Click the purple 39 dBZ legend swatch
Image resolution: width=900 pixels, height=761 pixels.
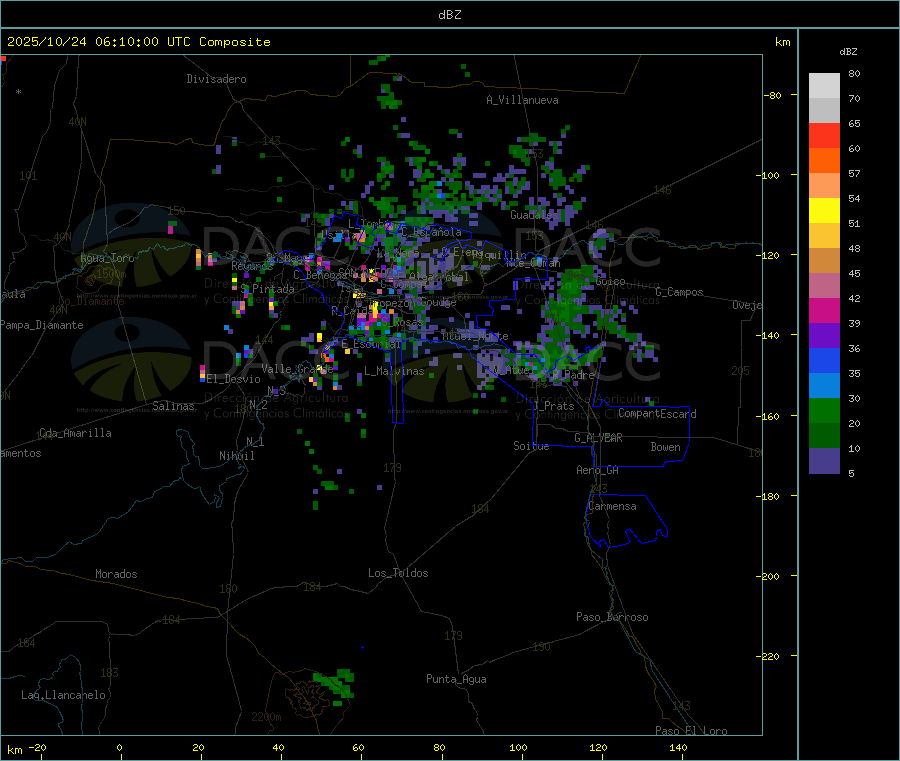click(824, 335)
